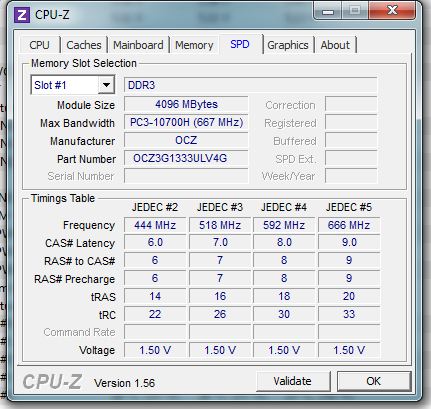Click the CAS# Latency 6.0 cell
Viewport: 431px width, 409px height.
pos(155,242)
